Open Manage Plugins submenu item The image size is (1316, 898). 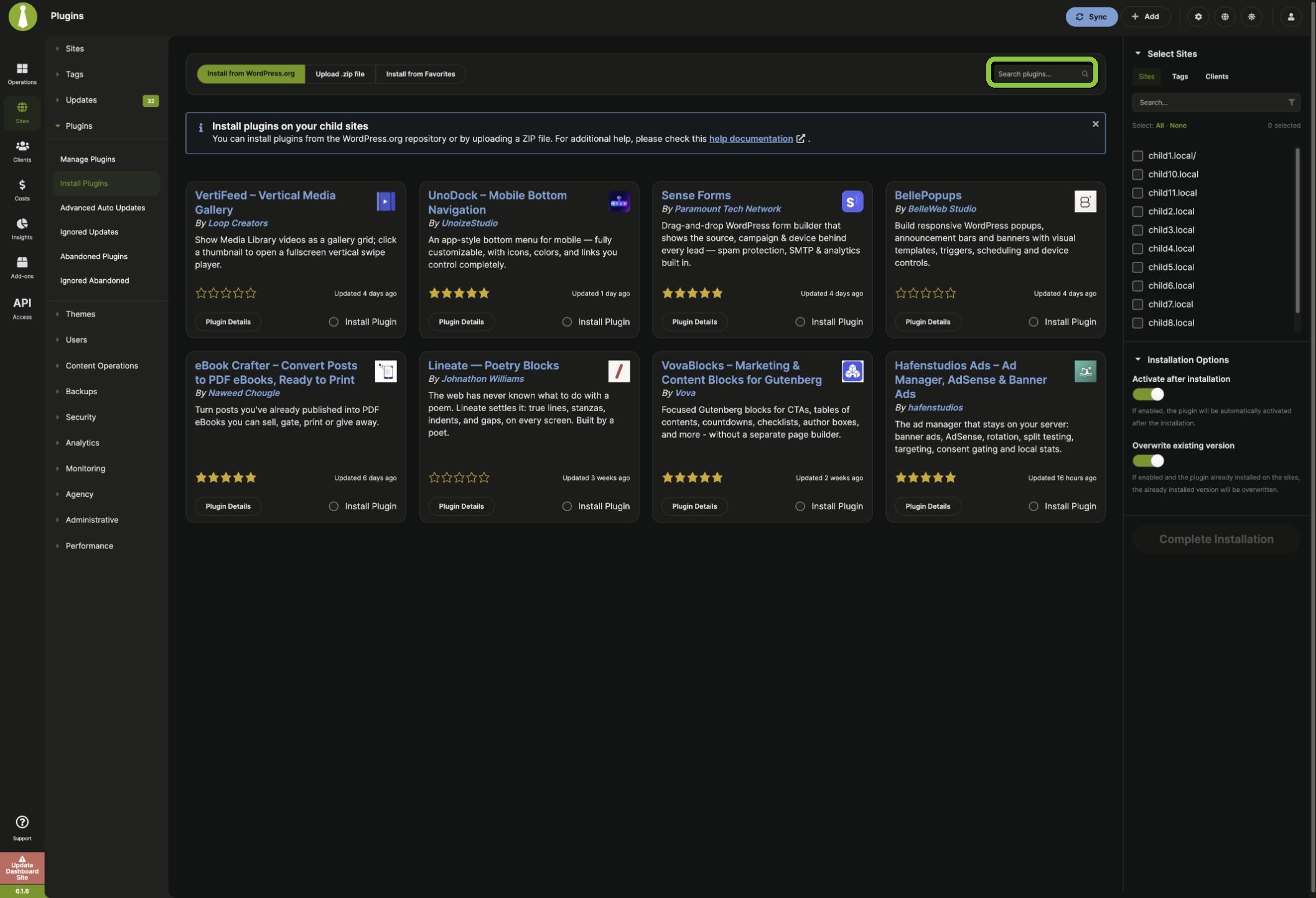[x=88, y=159]
